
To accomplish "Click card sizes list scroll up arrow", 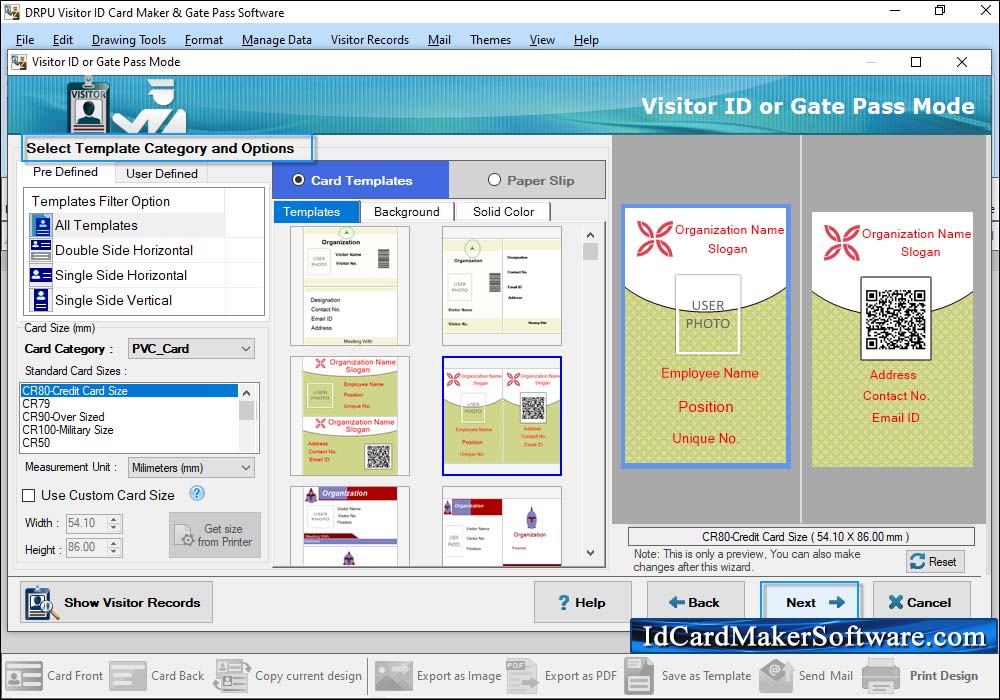I will coord(246,392).
